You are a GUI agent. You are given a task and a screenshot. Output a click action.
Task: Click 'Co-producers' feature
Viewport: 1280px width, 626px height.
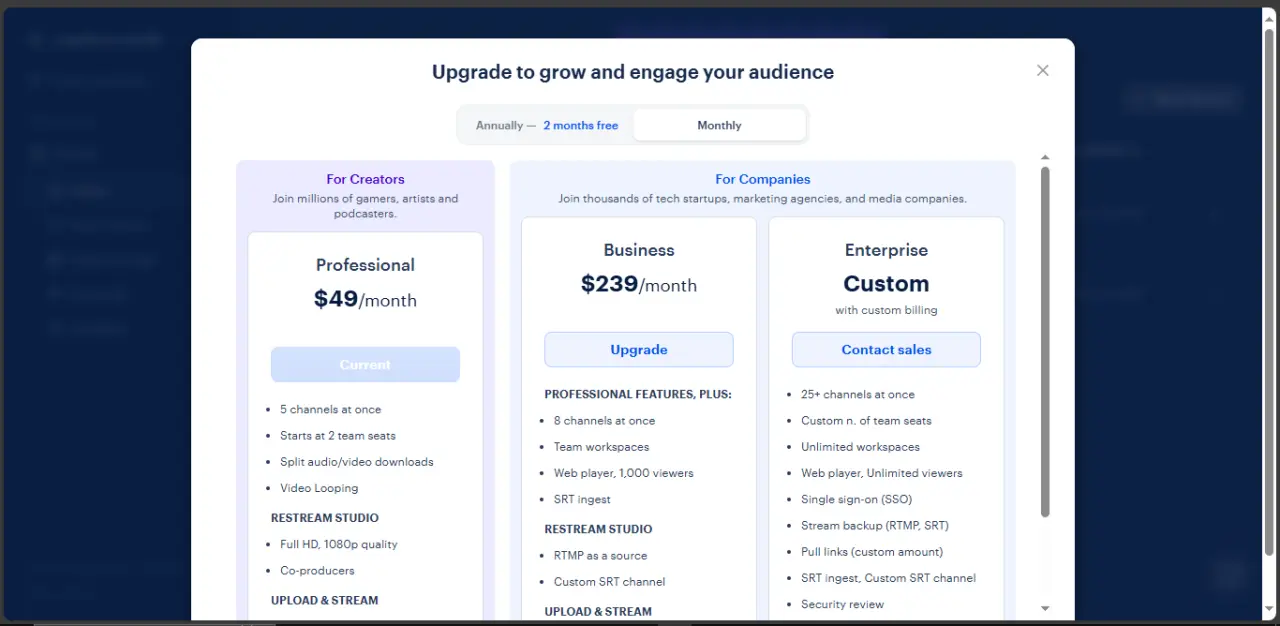[317, 570]
